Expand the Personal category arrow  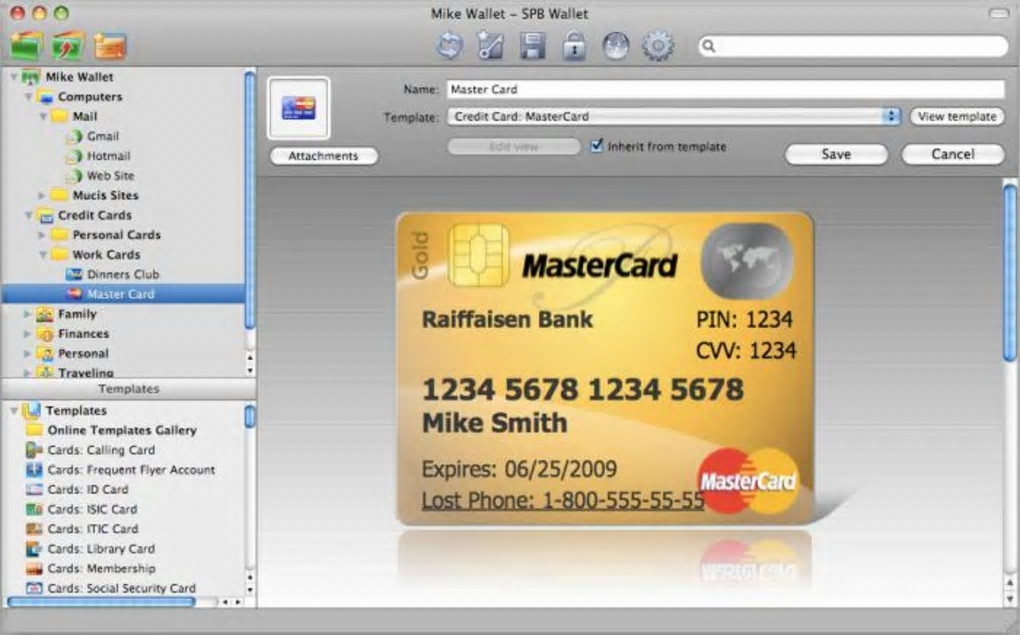point(27,354)
